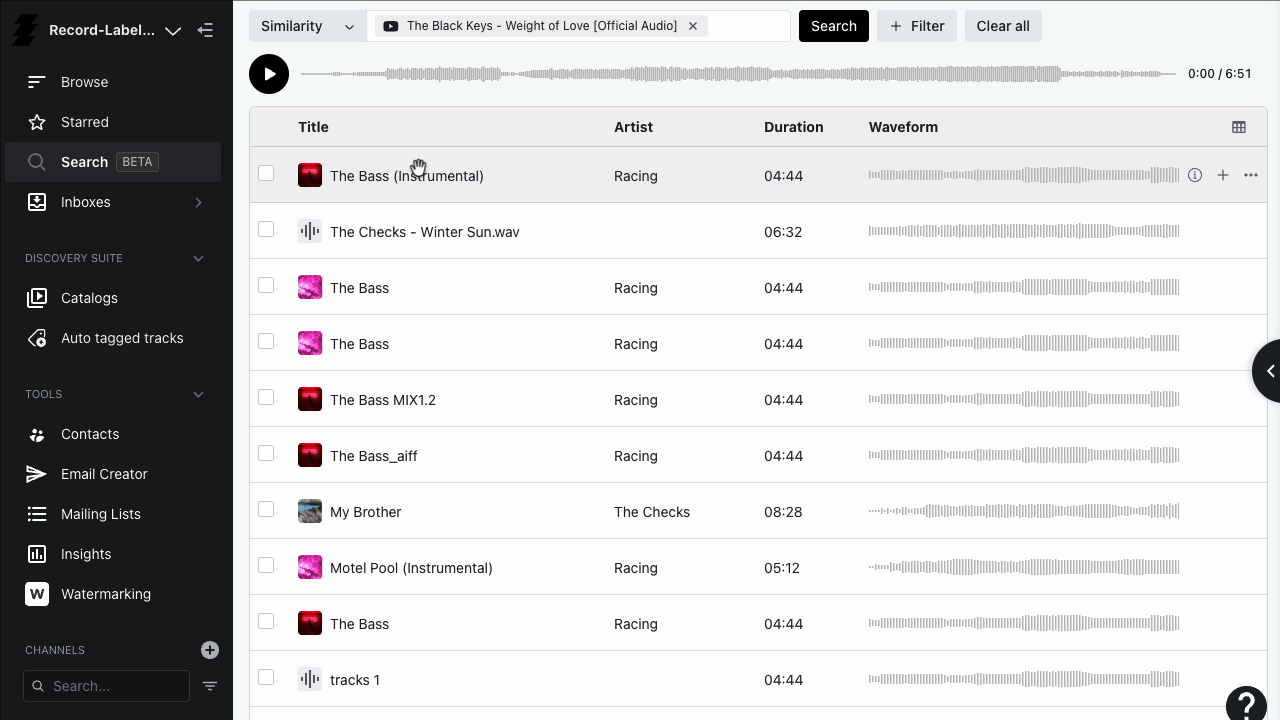Open the Similarity search type dropdown

(x=307, y=26)
